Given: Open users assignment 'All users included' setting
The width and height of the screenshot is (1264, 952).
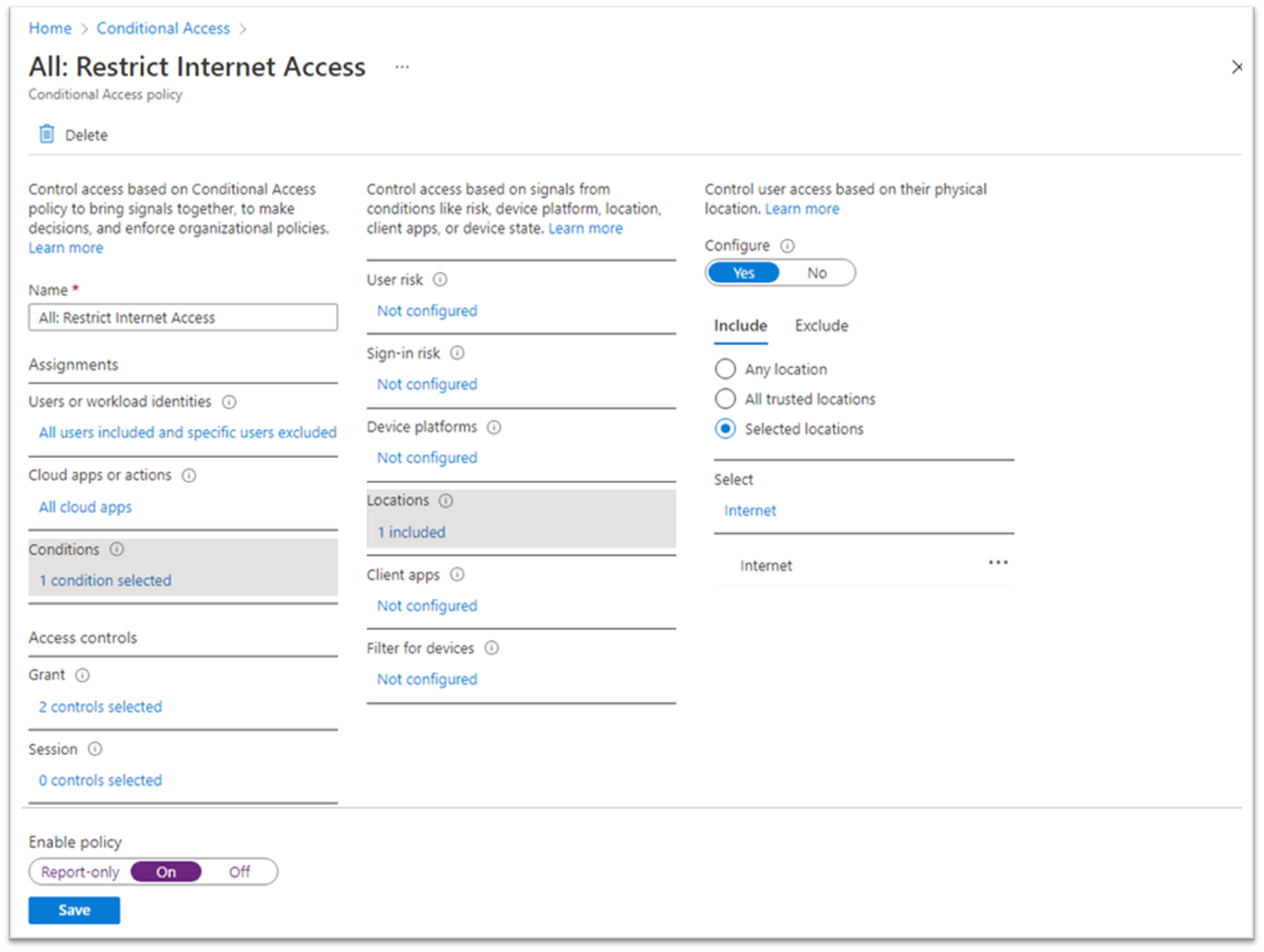Looking at the screenshot, I should 188,433.
